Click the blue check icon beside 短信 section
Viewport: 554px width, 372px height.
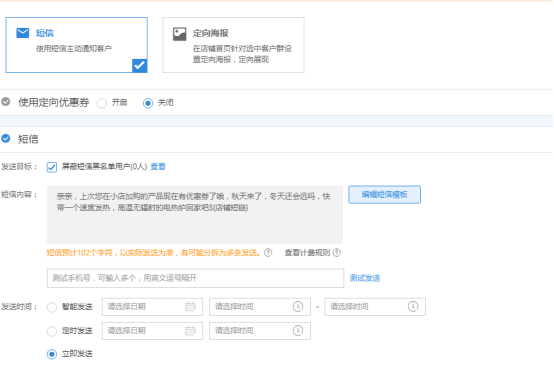(x=6, y=138)
